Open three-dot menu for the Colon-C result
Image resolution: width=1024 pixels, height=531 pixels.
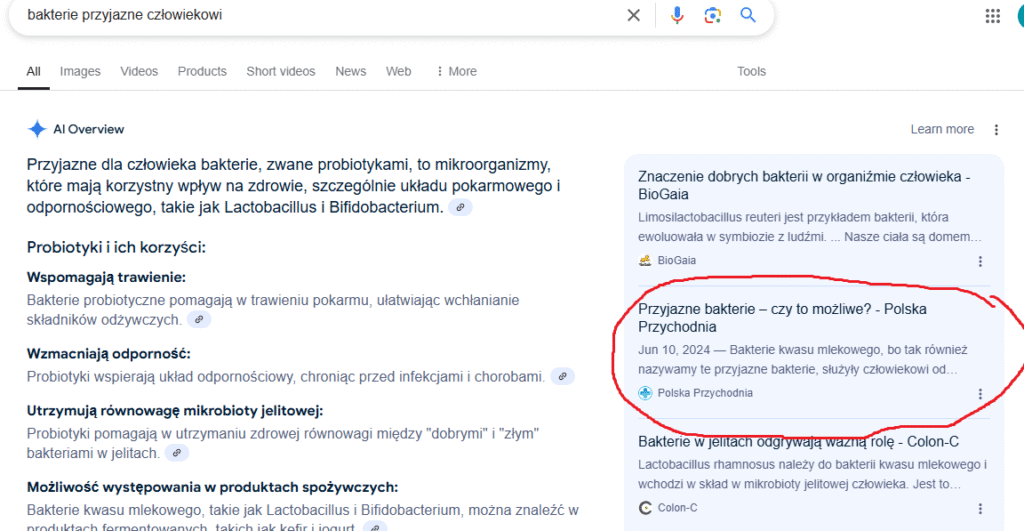tap(980, 508)
